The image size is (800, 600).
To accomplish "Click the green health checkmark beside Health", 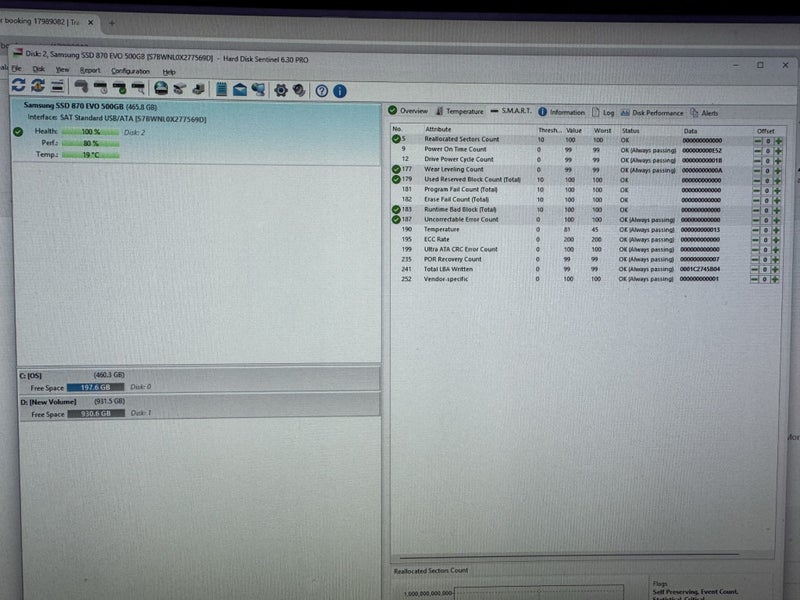I will pos(18,132).
